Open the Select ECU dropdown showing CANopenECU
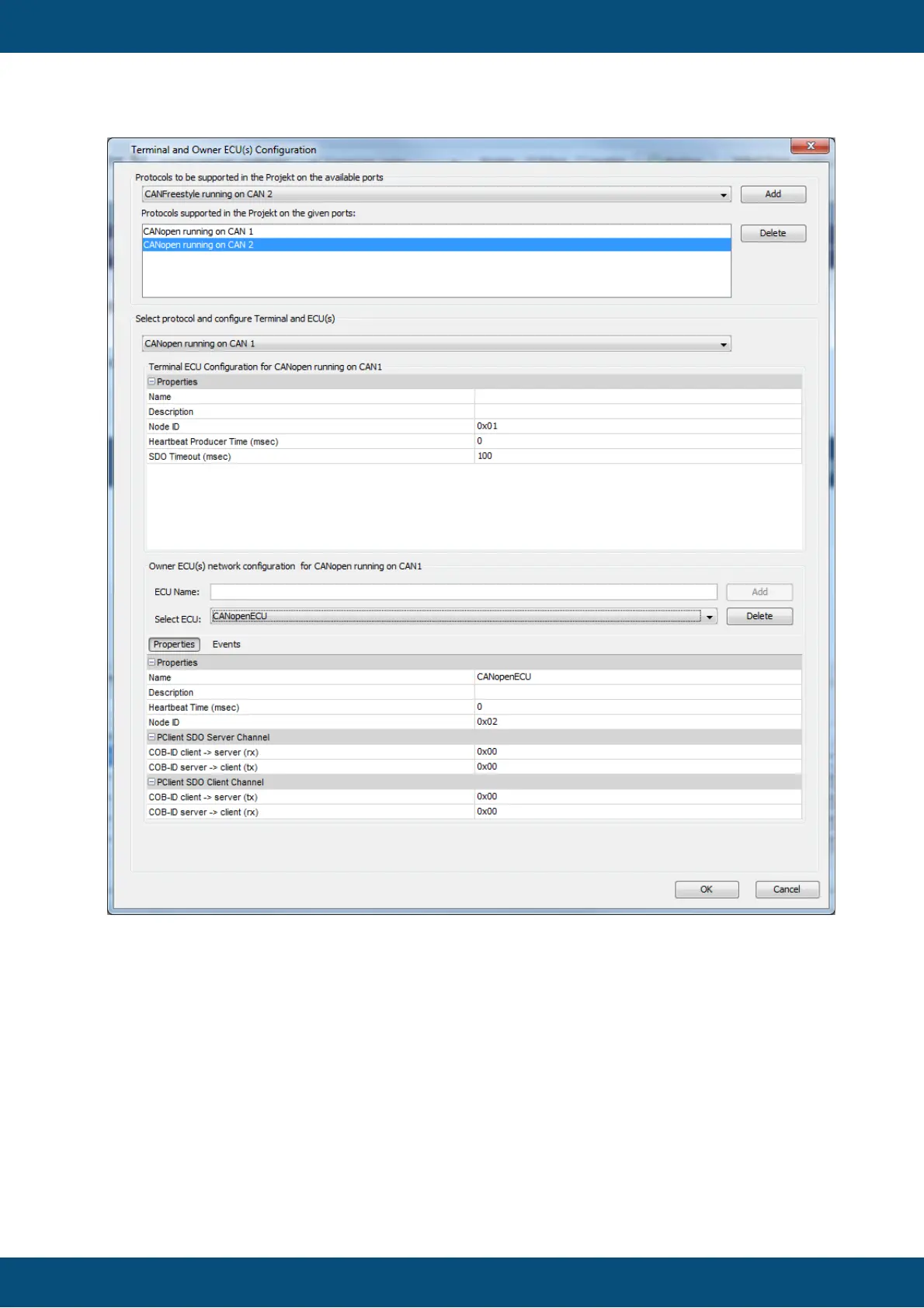The width and height of the screenshot is (924, 1308). tap(464, 617)
